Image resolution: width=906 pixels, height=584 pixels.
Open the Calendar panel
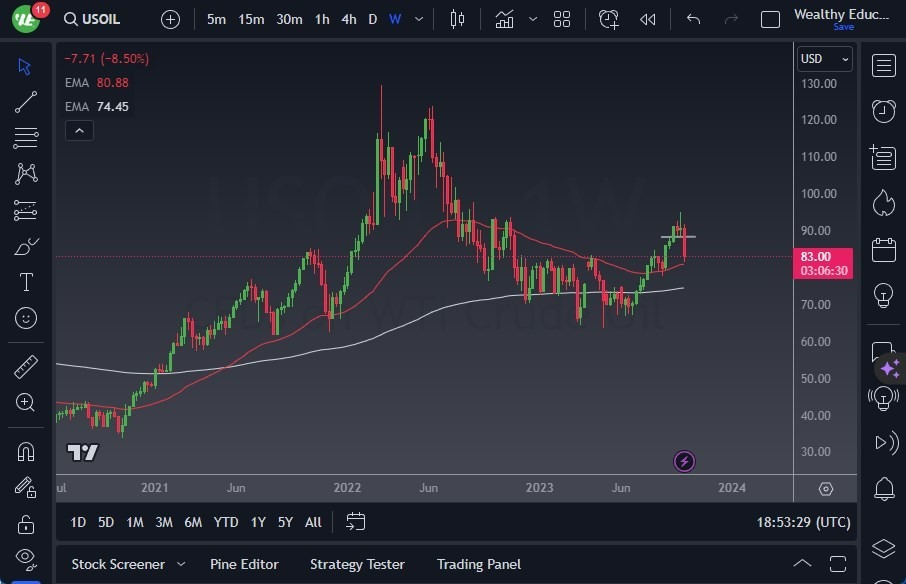(x=884, y=249)
